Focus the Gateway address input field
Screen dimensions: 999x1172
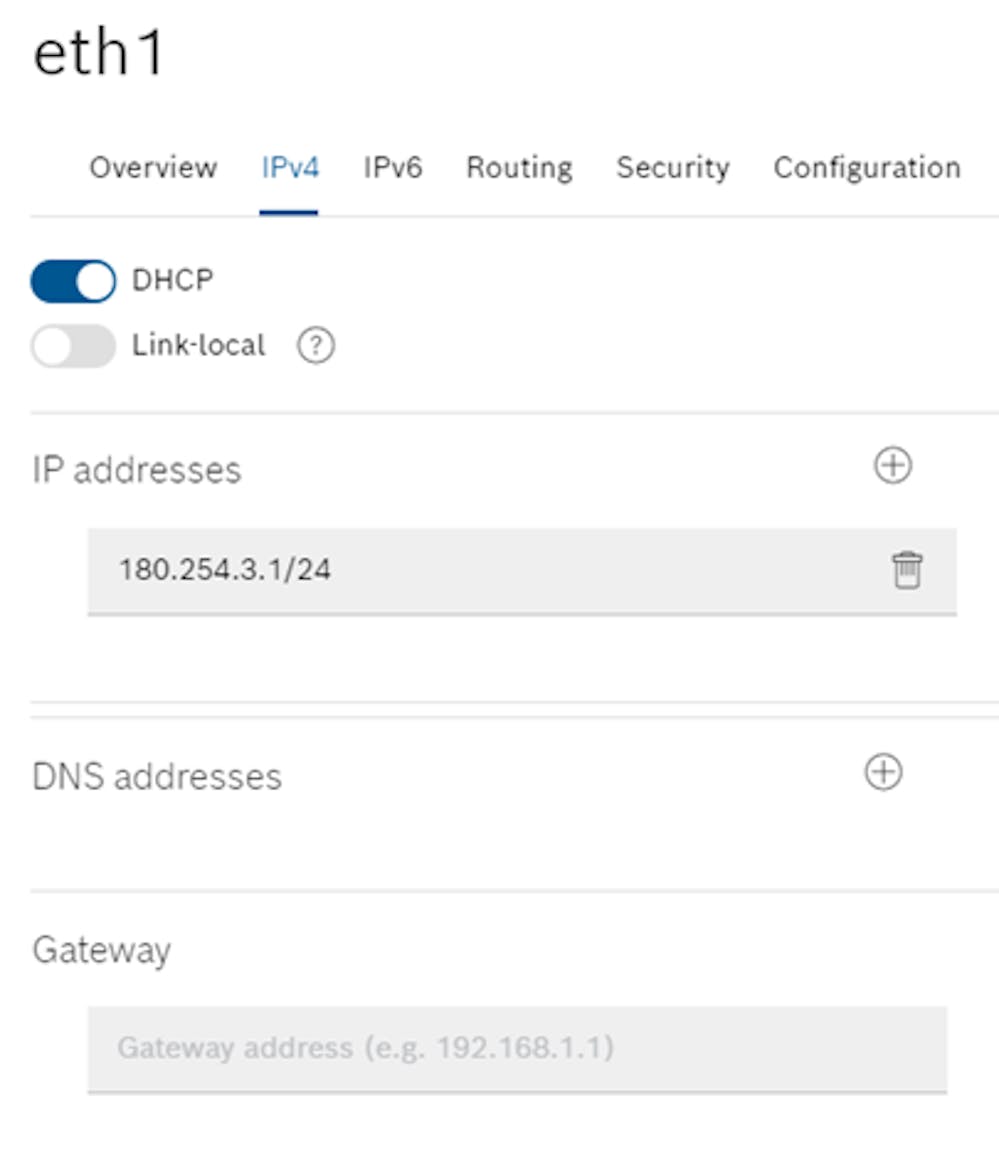pos(517,1049)
